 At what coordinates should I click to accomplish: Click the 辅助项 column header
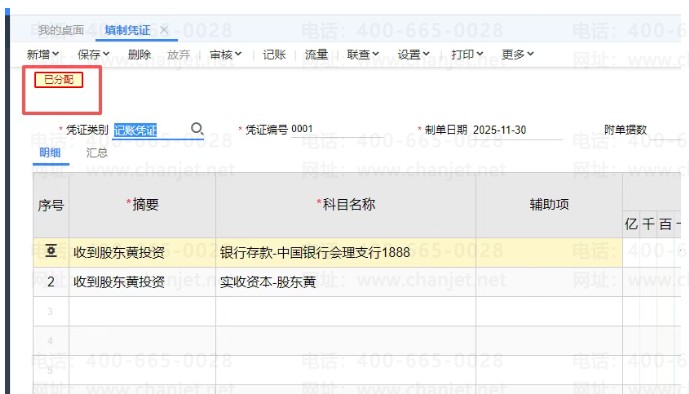(x=549, y=205)
